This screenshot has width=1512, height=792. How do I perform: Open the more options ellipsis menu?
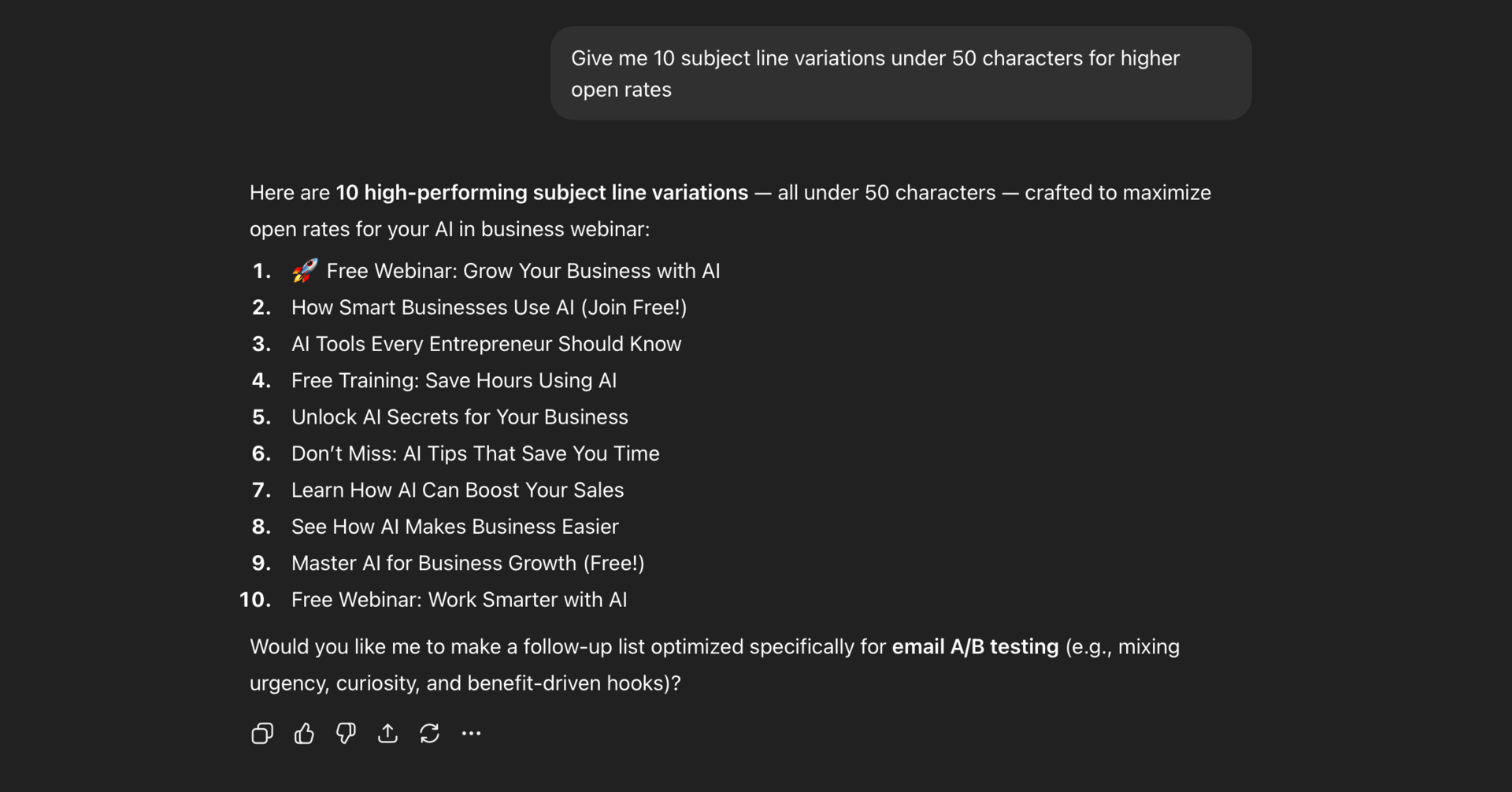click(x=471, y=733)
